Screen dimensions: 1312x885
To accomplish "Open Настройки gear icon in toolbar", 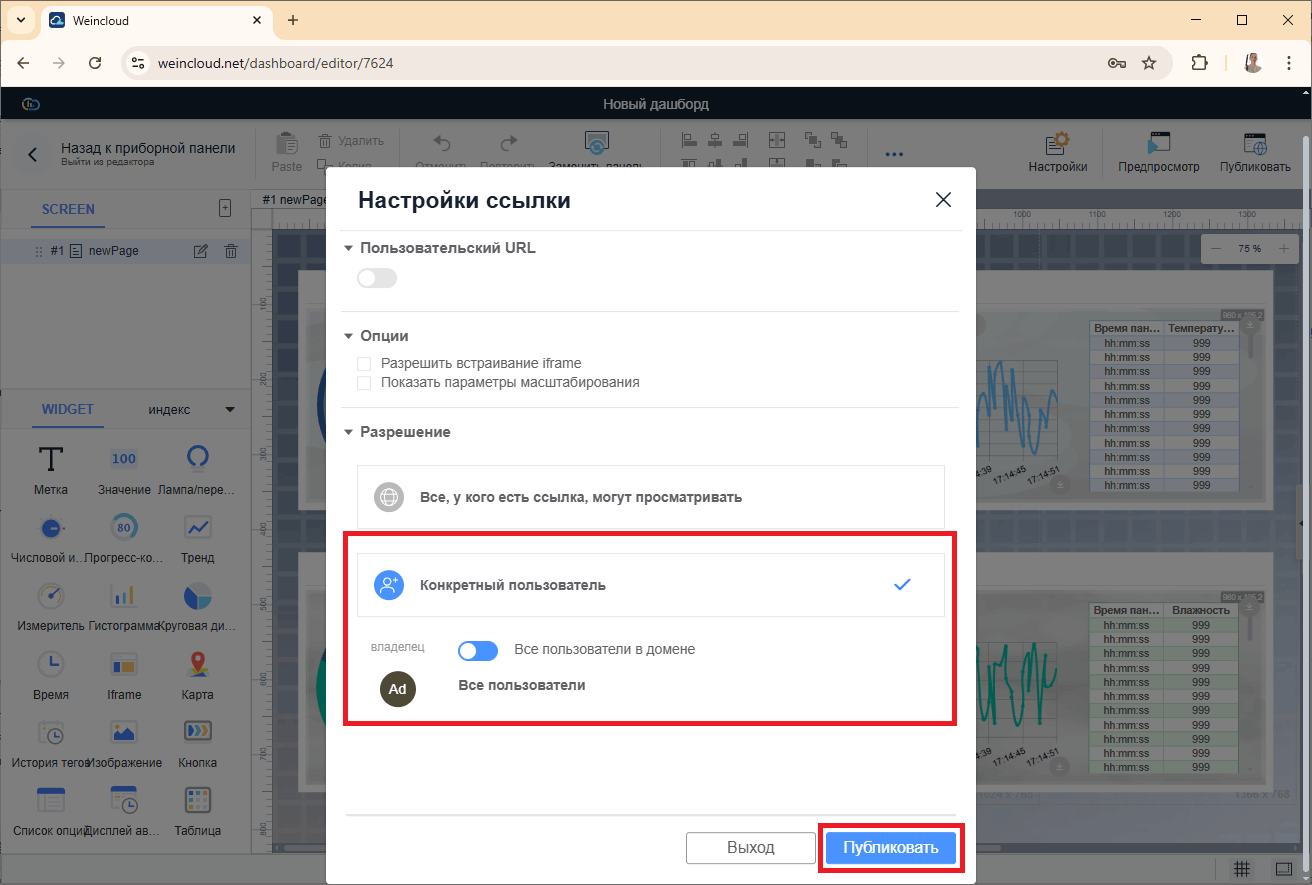I will [x=1057, y=143].
